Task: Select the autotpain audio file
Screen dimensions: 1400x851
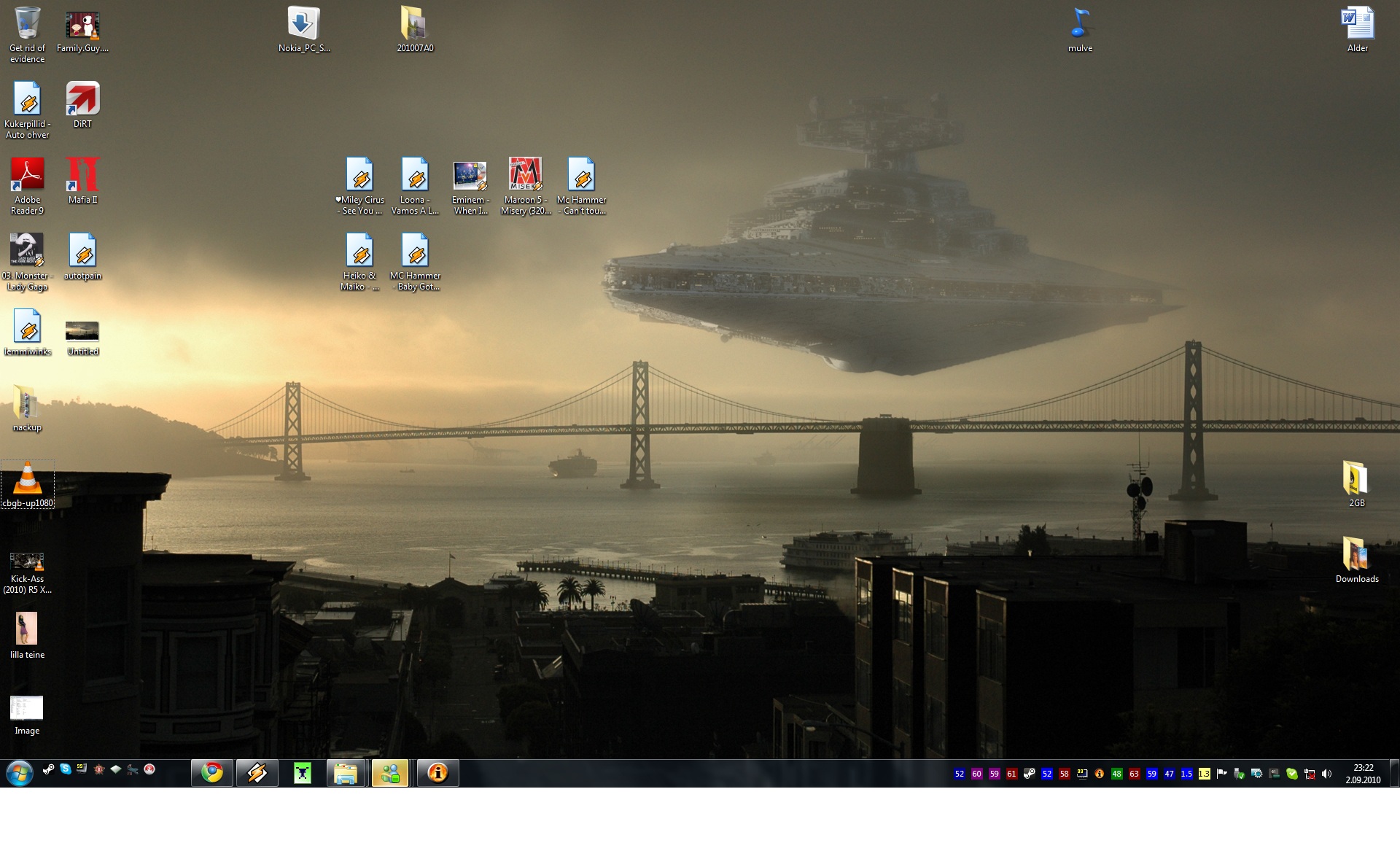Action: coord(82,257)
